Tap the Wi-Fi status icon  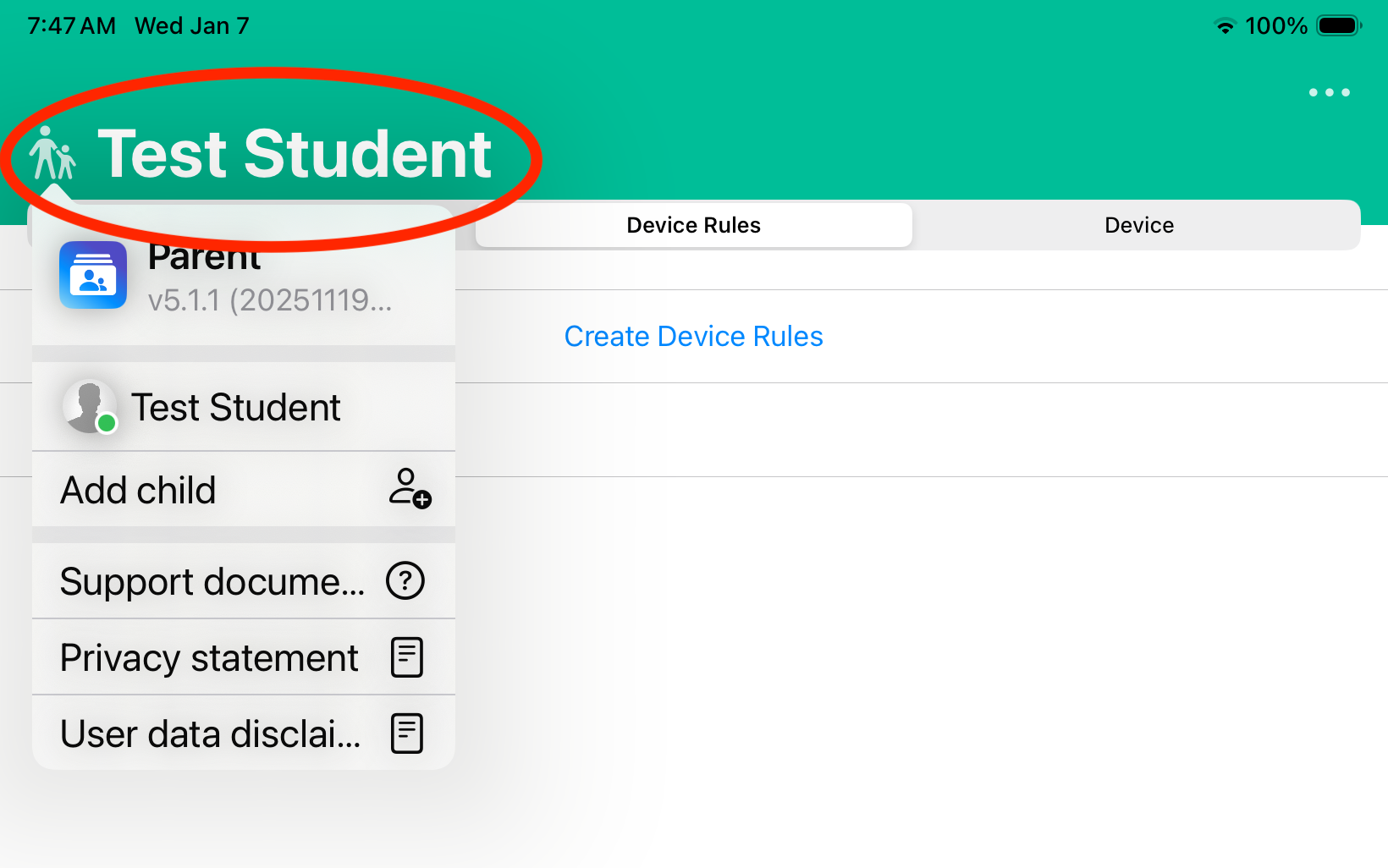point(1224,25)
